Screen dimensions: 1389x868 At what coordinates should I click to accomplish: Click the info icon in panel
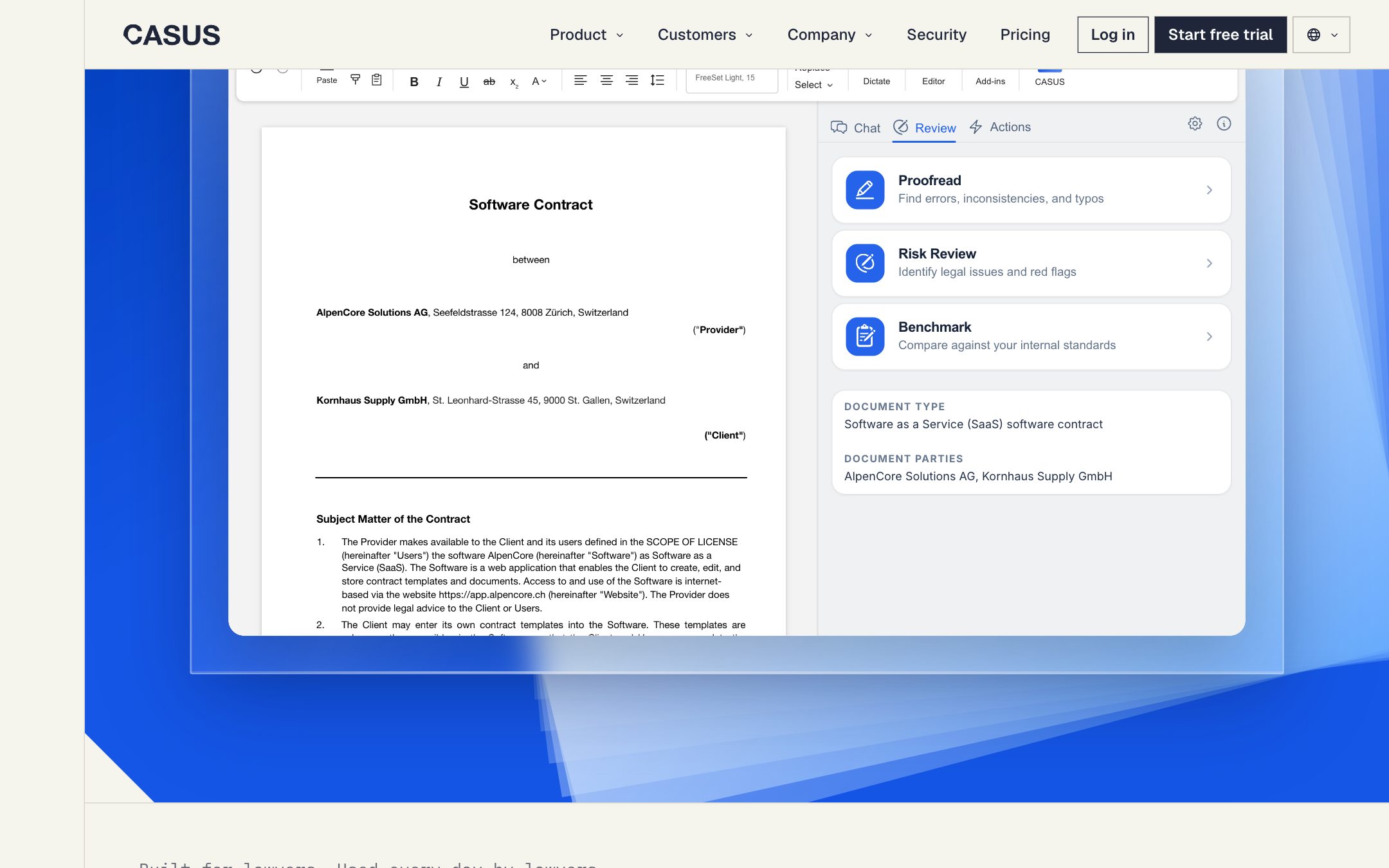point(1224,123)
